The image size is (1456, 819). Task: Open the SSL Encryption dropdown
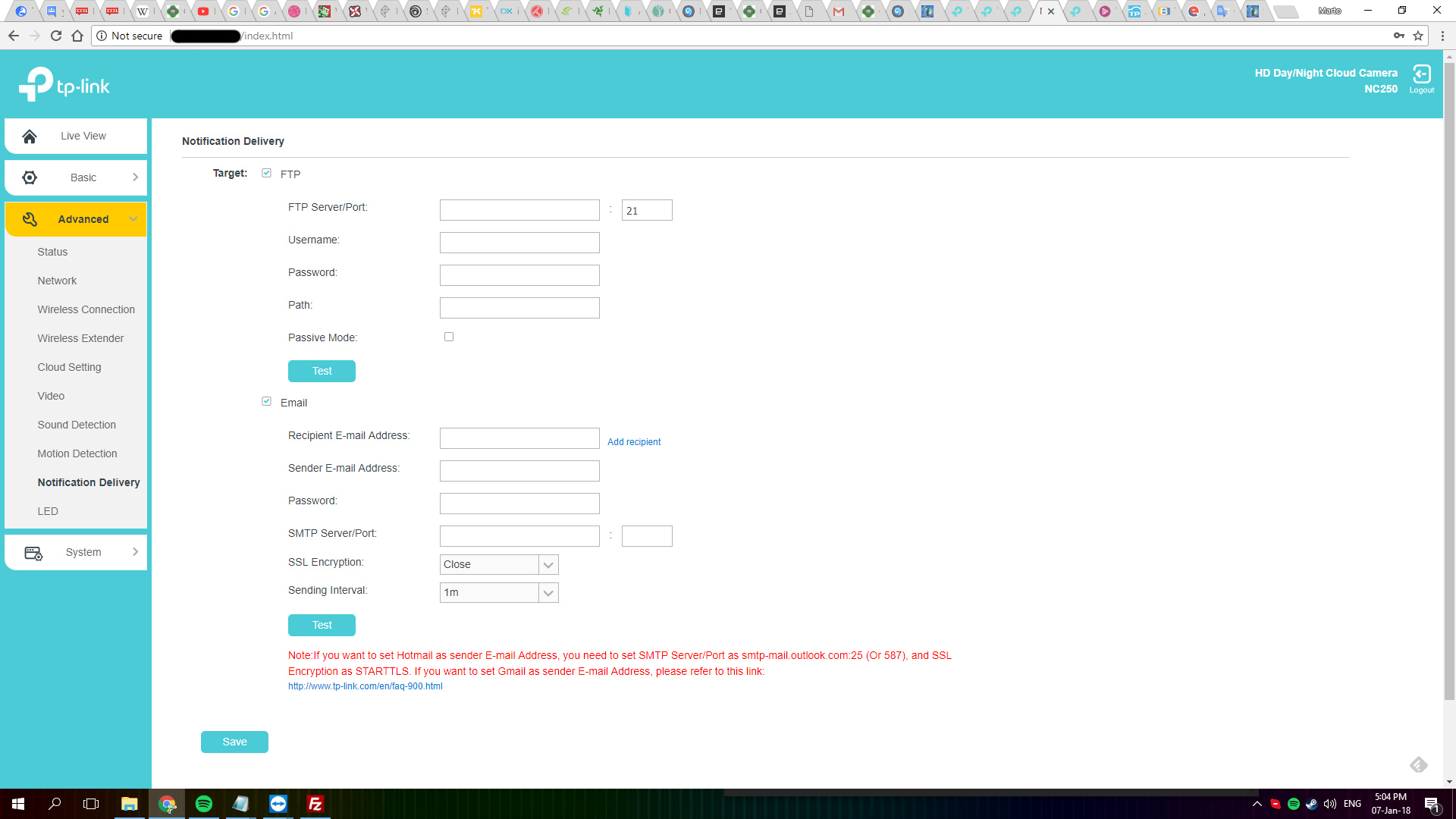tap(548, 565)
